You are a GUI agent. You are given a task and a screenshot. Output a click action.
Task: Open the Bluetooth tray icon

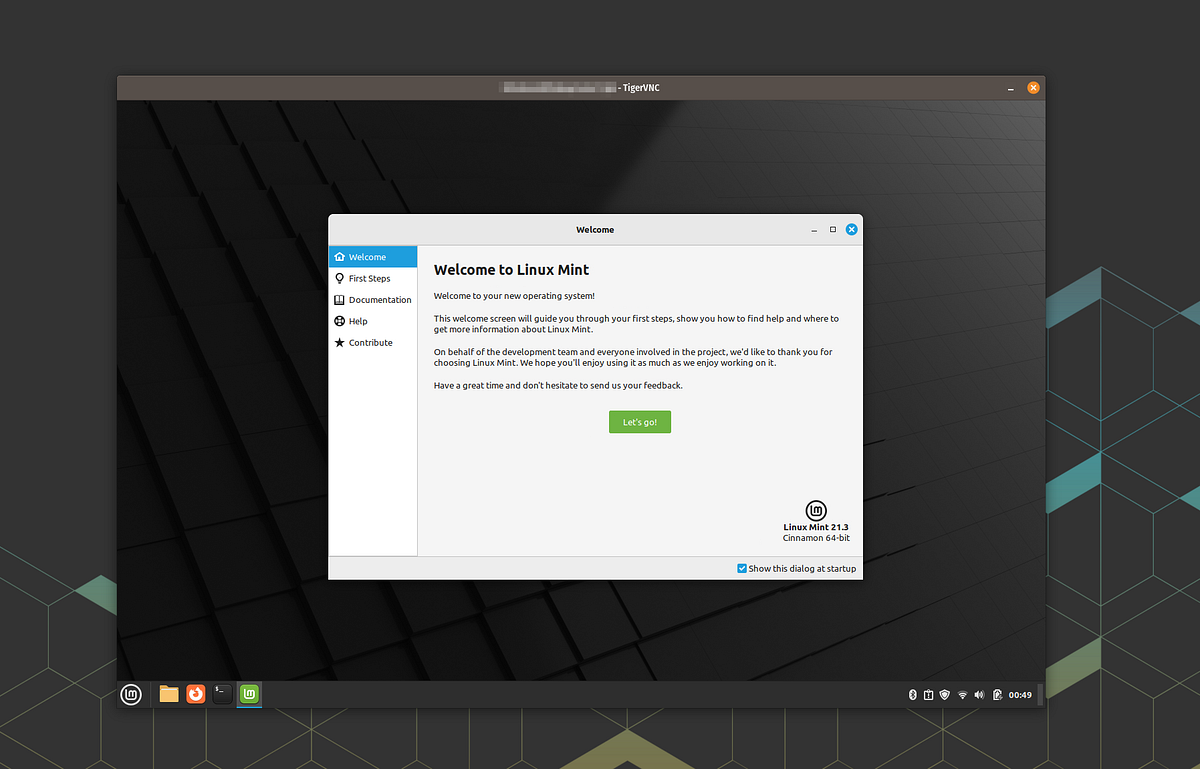(x=912, y=694)
